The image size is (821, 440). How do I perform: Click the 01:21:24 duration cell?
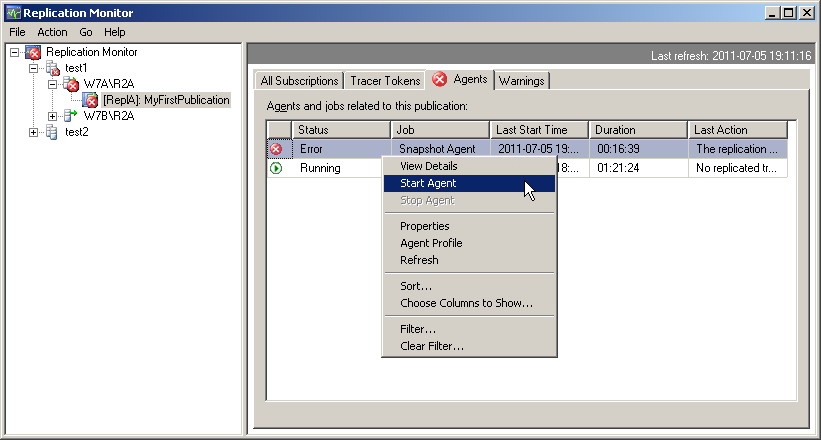638,168
